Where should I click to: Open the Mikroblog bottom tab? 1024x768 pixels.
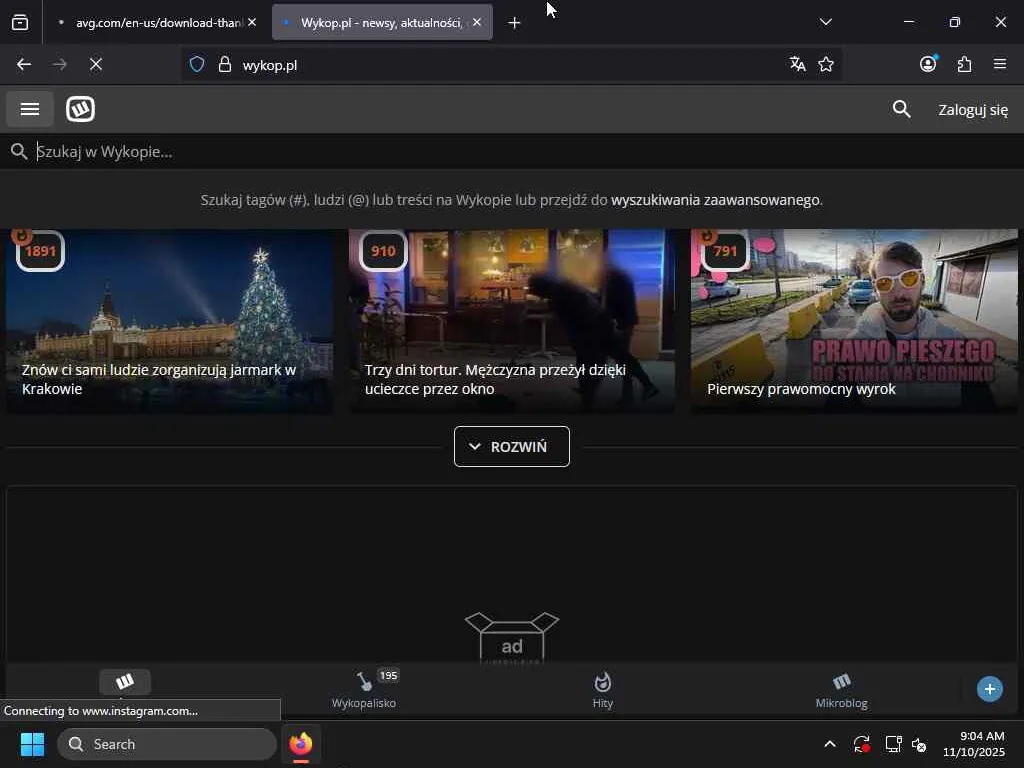(841, 690)
